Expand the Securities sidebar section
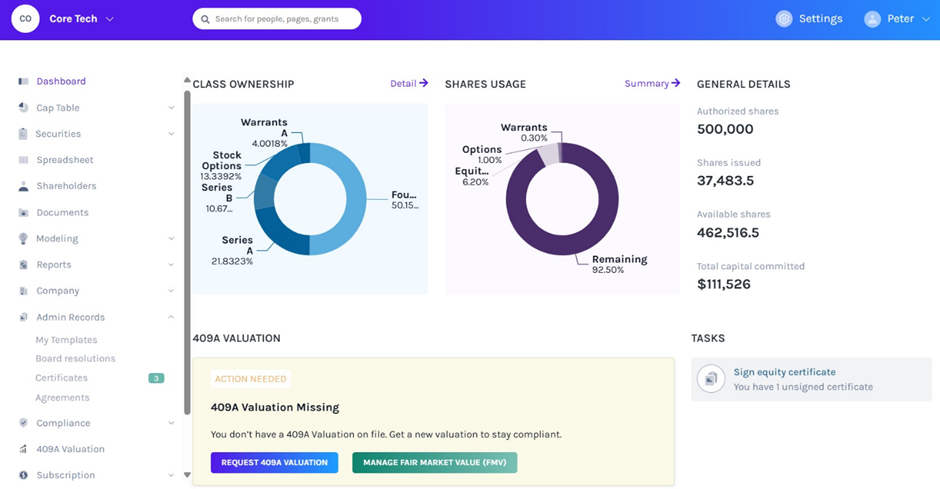 click(171, 134)
